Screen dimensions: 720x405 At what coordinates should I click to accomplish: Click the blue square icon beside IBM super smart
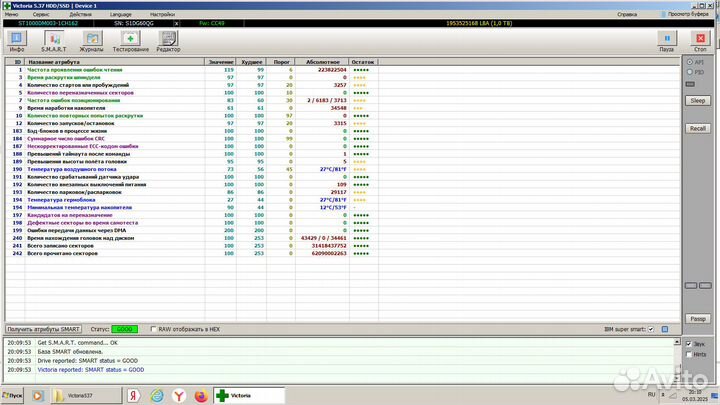tap(665, 329)
